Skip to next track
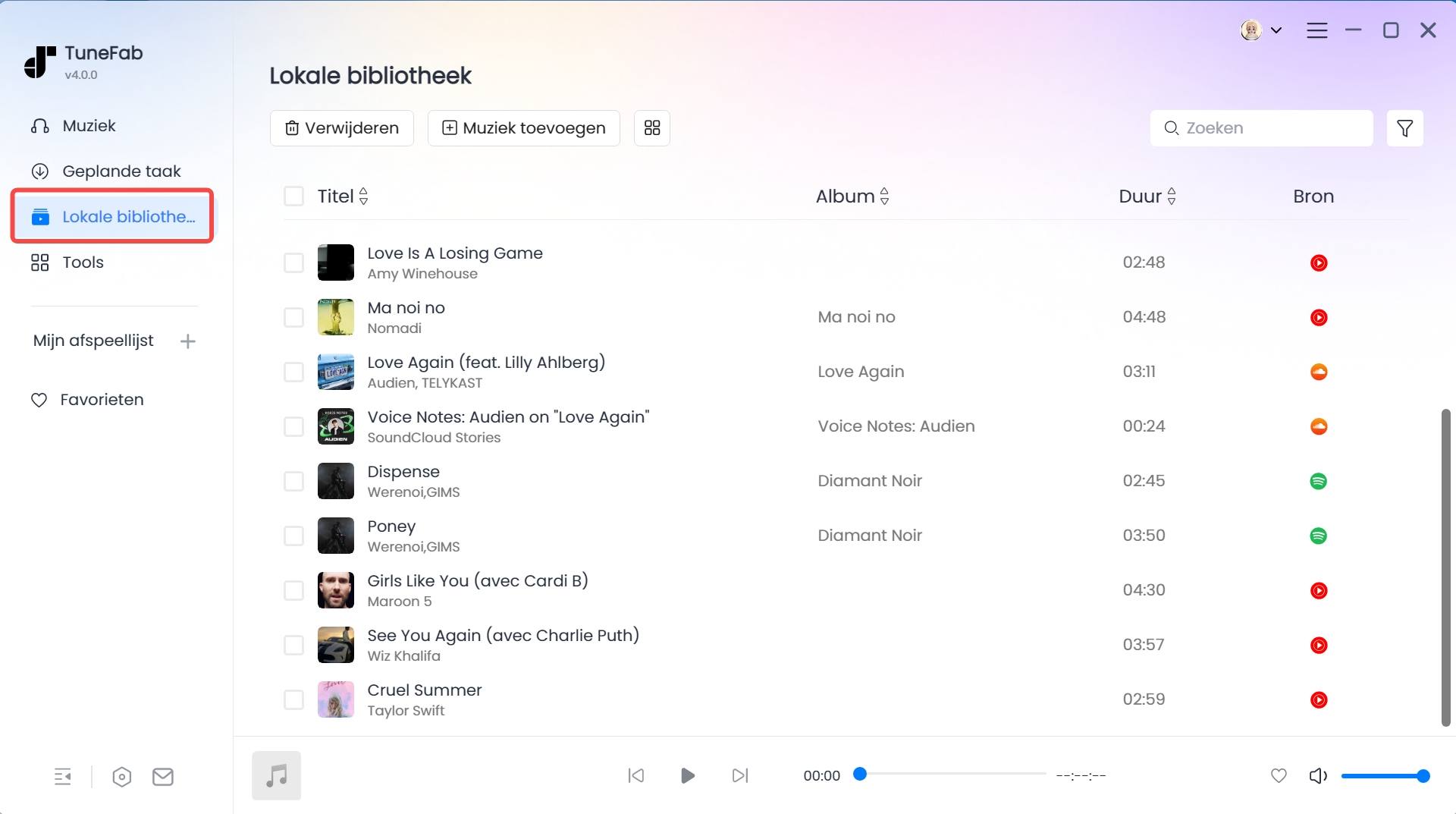1456x814 pixels. (740, 775)
